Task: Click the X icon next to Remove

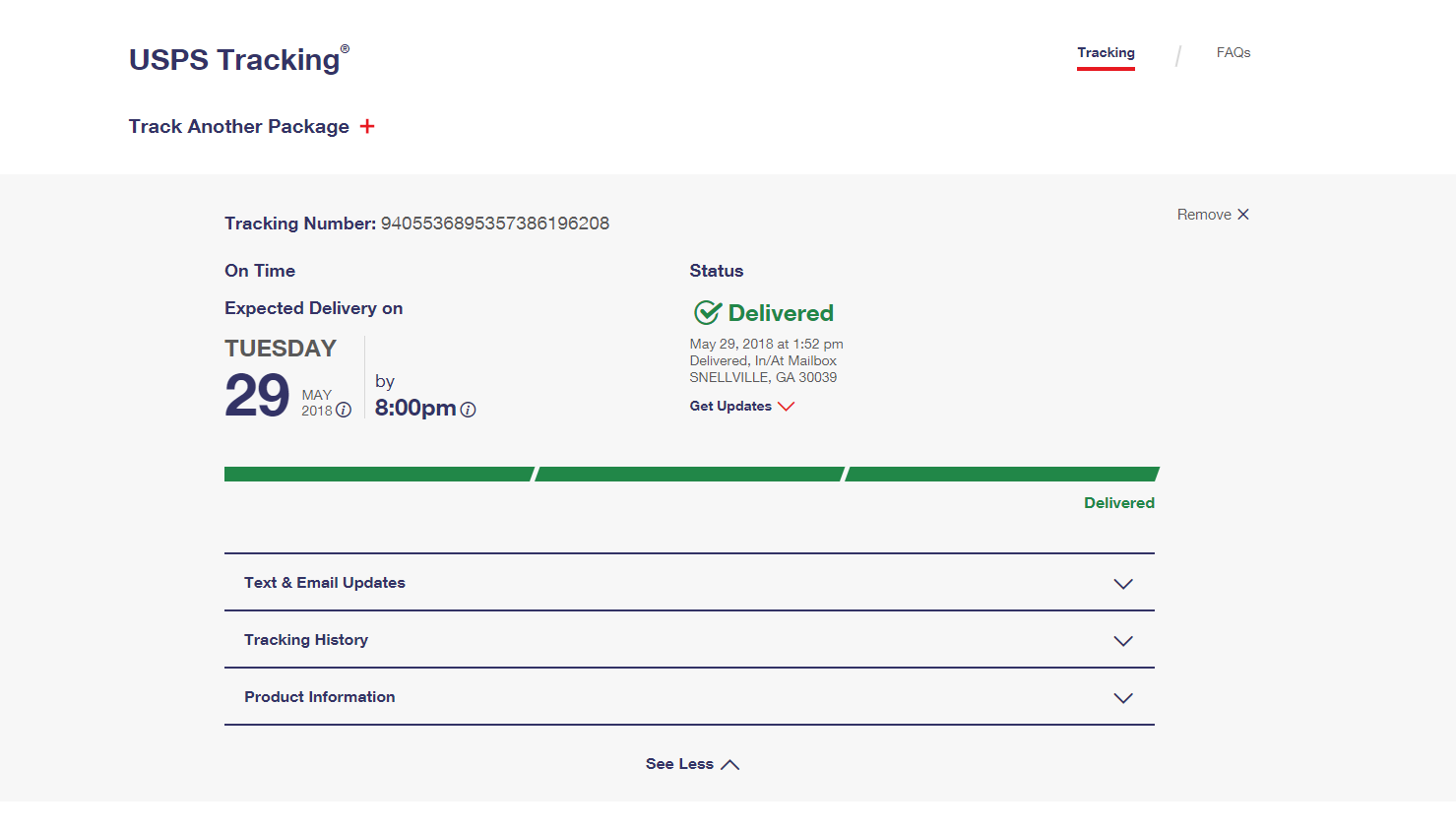Action: (1243, 215)
